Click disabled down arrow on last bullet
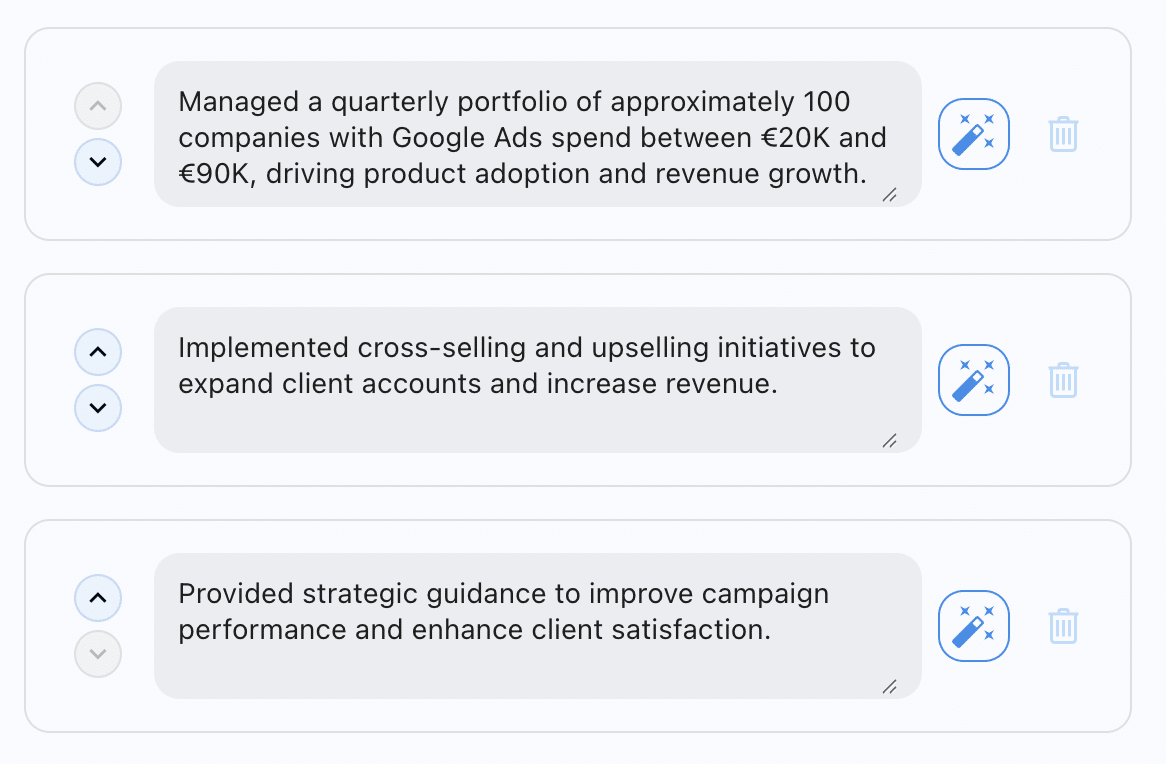The height and width of the screenshot is (764, 1166). [x=98, y=654]
